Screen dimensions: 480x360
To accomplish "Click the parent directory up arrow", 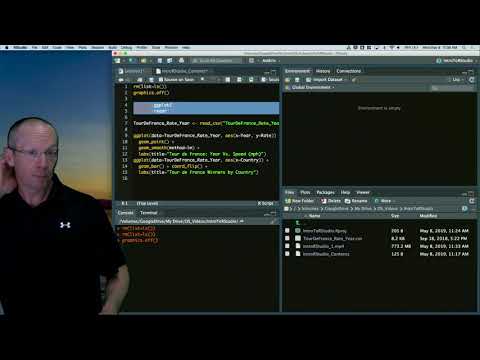I will point(298,223).
